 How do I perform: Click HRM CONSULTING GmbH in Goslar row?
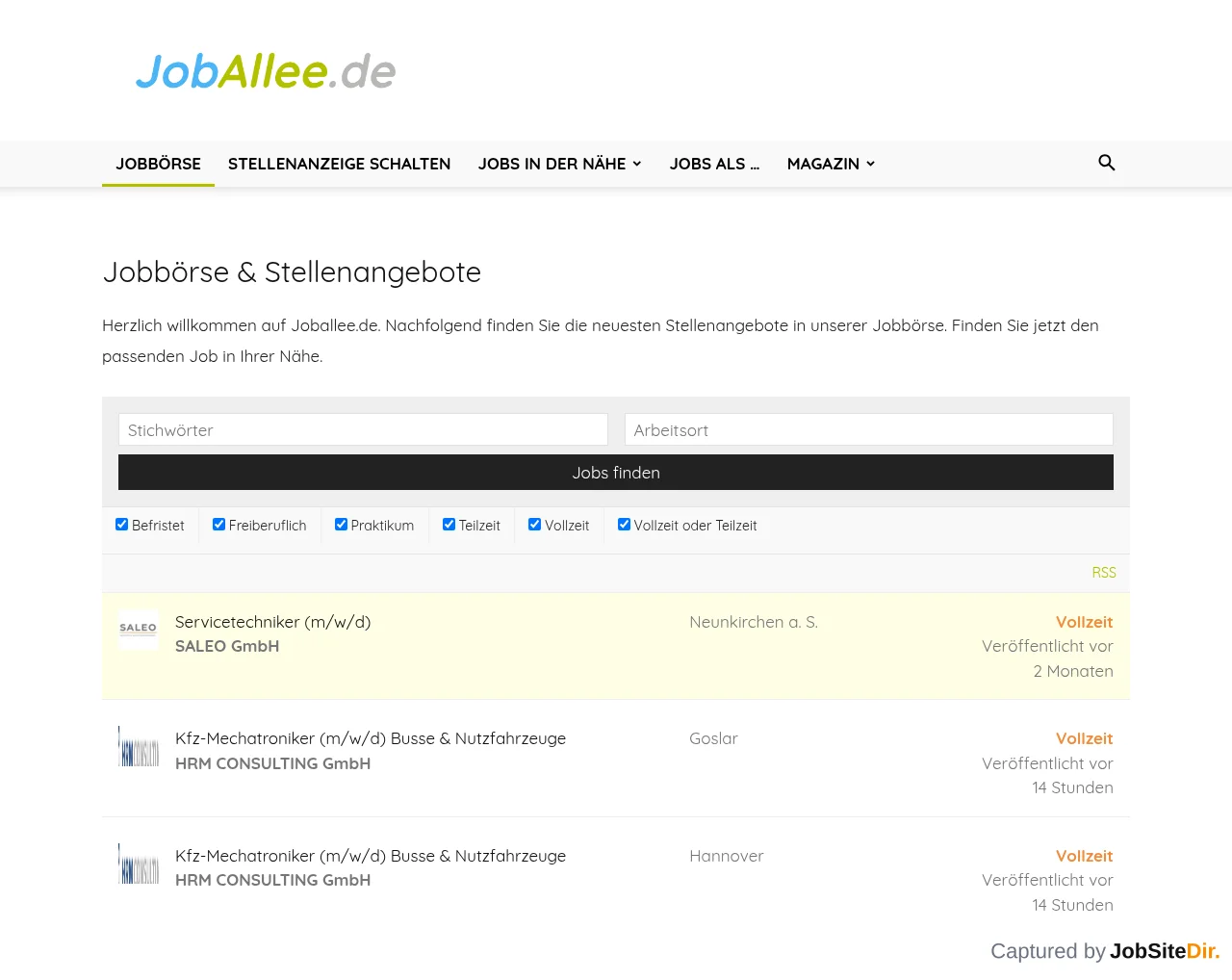click(272, 763)
